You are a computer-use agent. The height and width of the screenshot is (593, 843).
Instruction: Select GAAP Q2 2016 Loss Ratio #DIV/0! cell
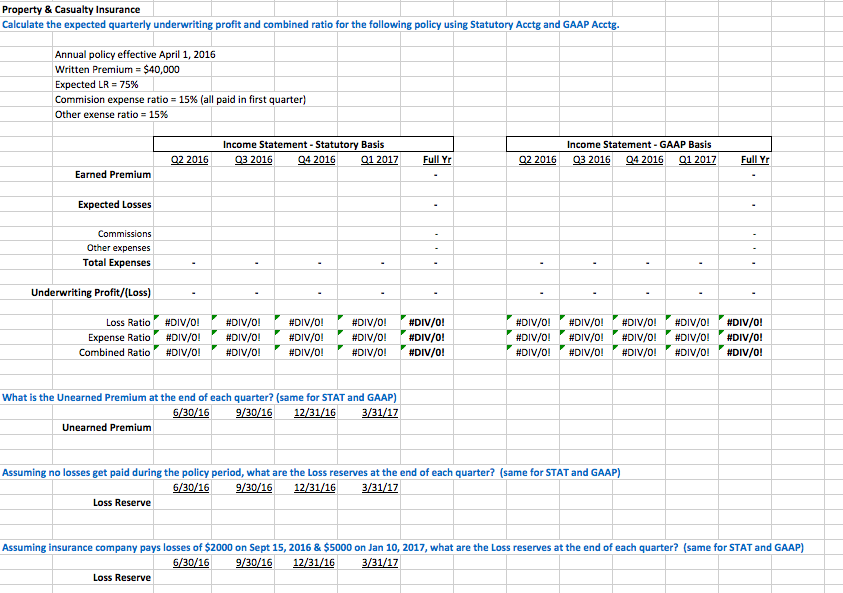[533, 323]
